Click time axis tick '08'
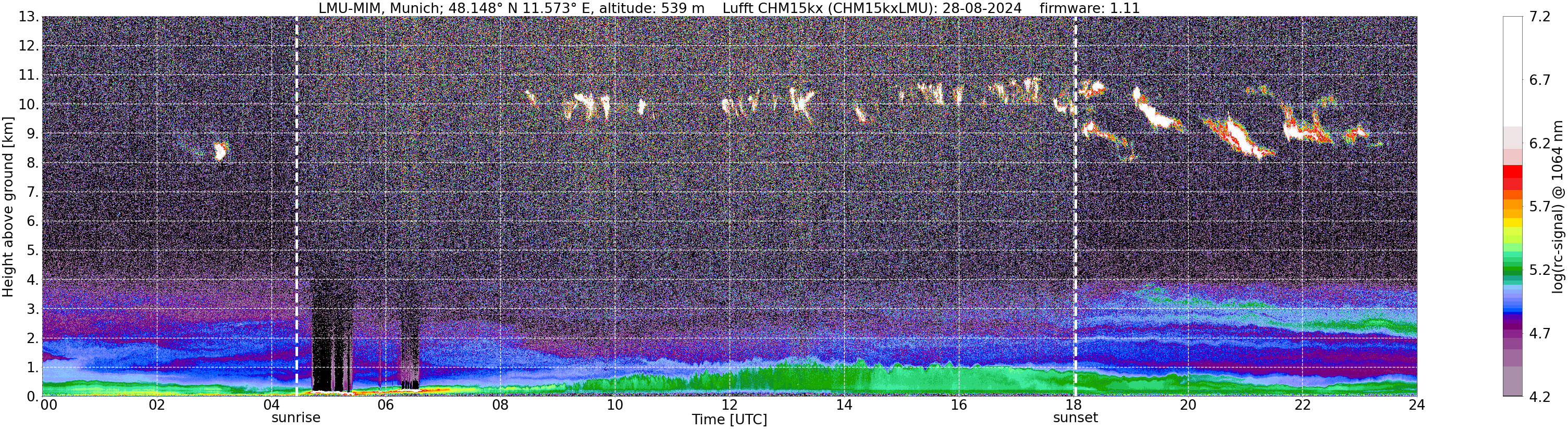 click(x=500, y=405)
